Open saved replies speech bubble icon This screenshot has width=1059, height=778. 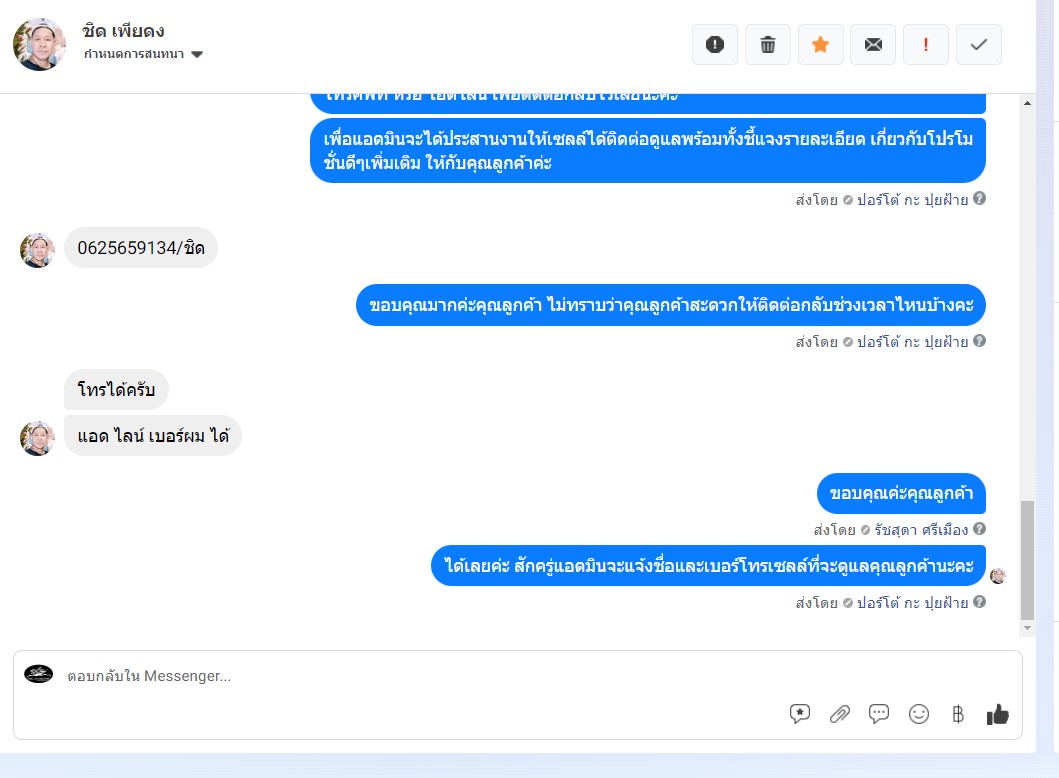pos(879,714)
